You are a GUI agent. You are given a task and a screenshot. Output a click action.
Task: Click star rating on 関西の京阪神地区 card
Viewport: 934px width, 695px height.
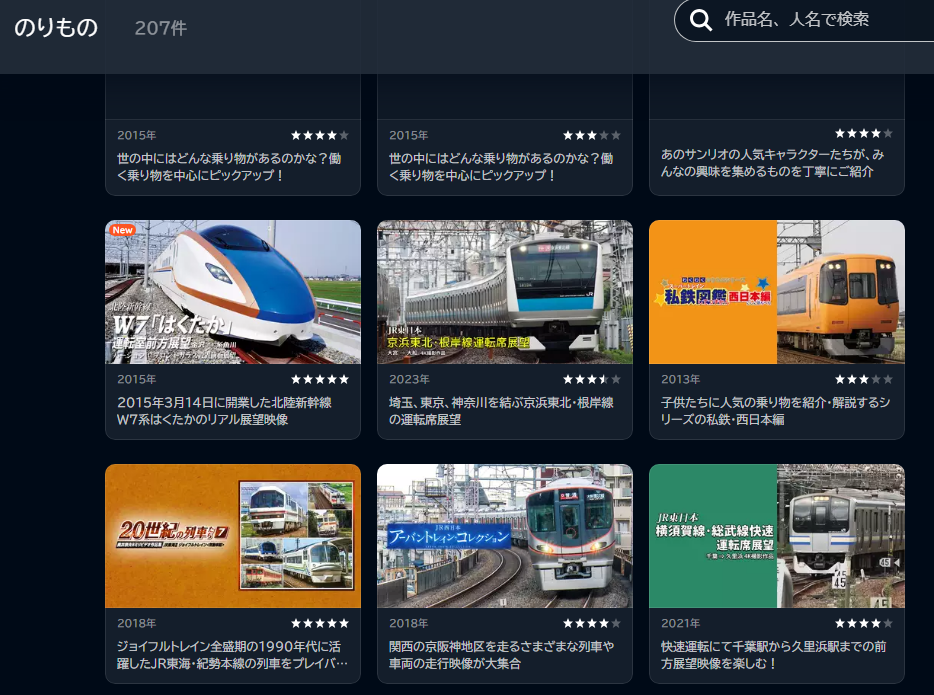click(591, 624)
